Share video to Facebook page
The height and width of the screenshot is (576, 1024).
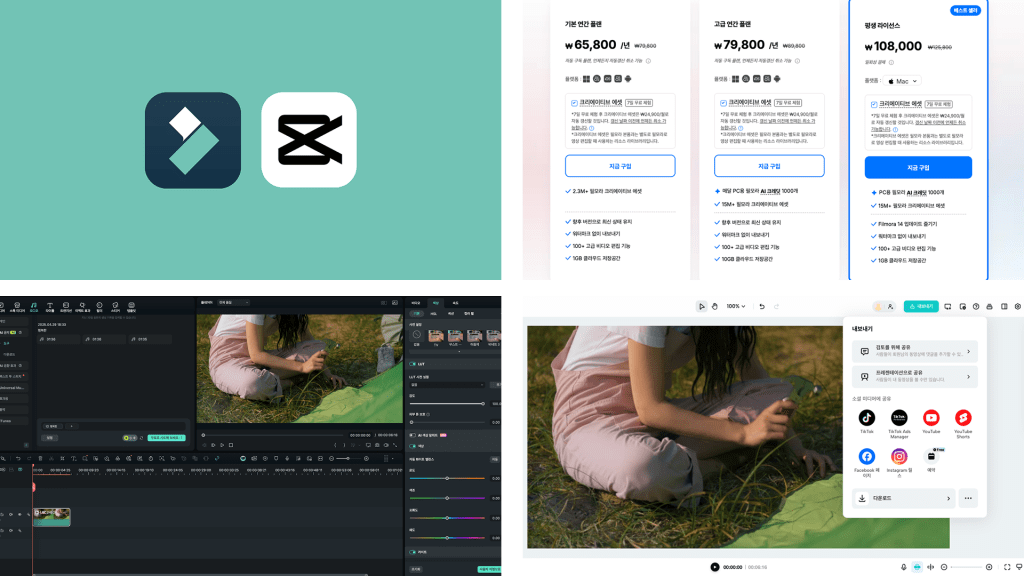[x=867, y=456]
